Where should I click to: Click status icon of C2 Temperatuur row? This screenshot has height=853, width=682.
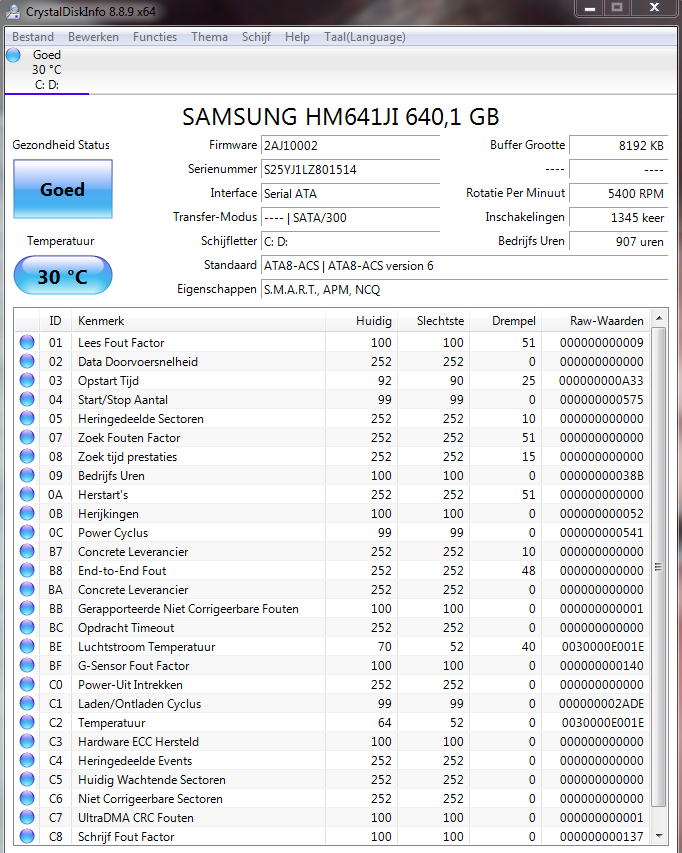(x=27, y=722)
